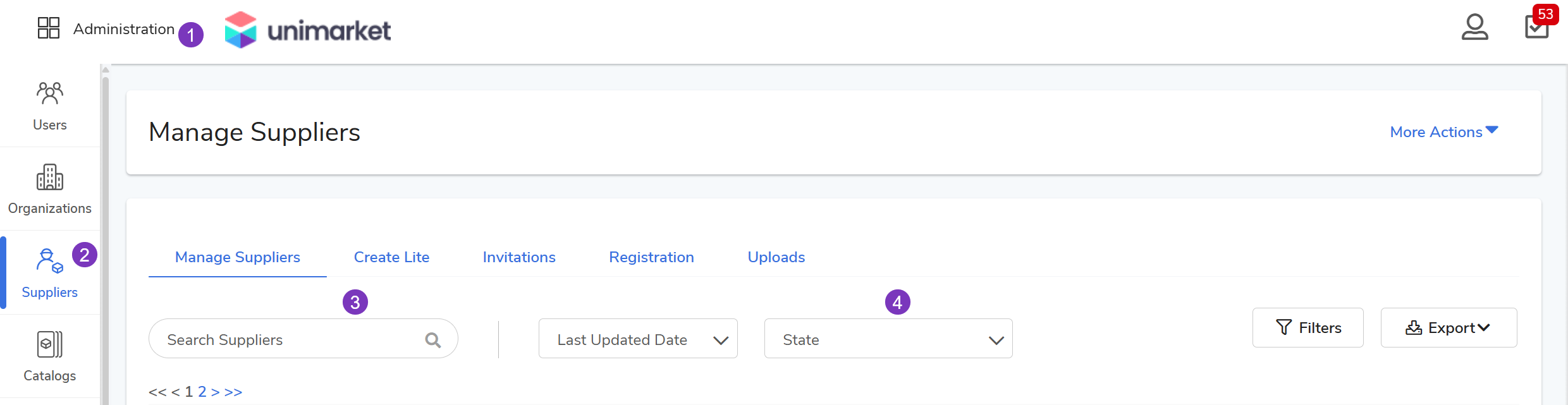
Task: Switch to the Invitations tab
Action: 519,257
